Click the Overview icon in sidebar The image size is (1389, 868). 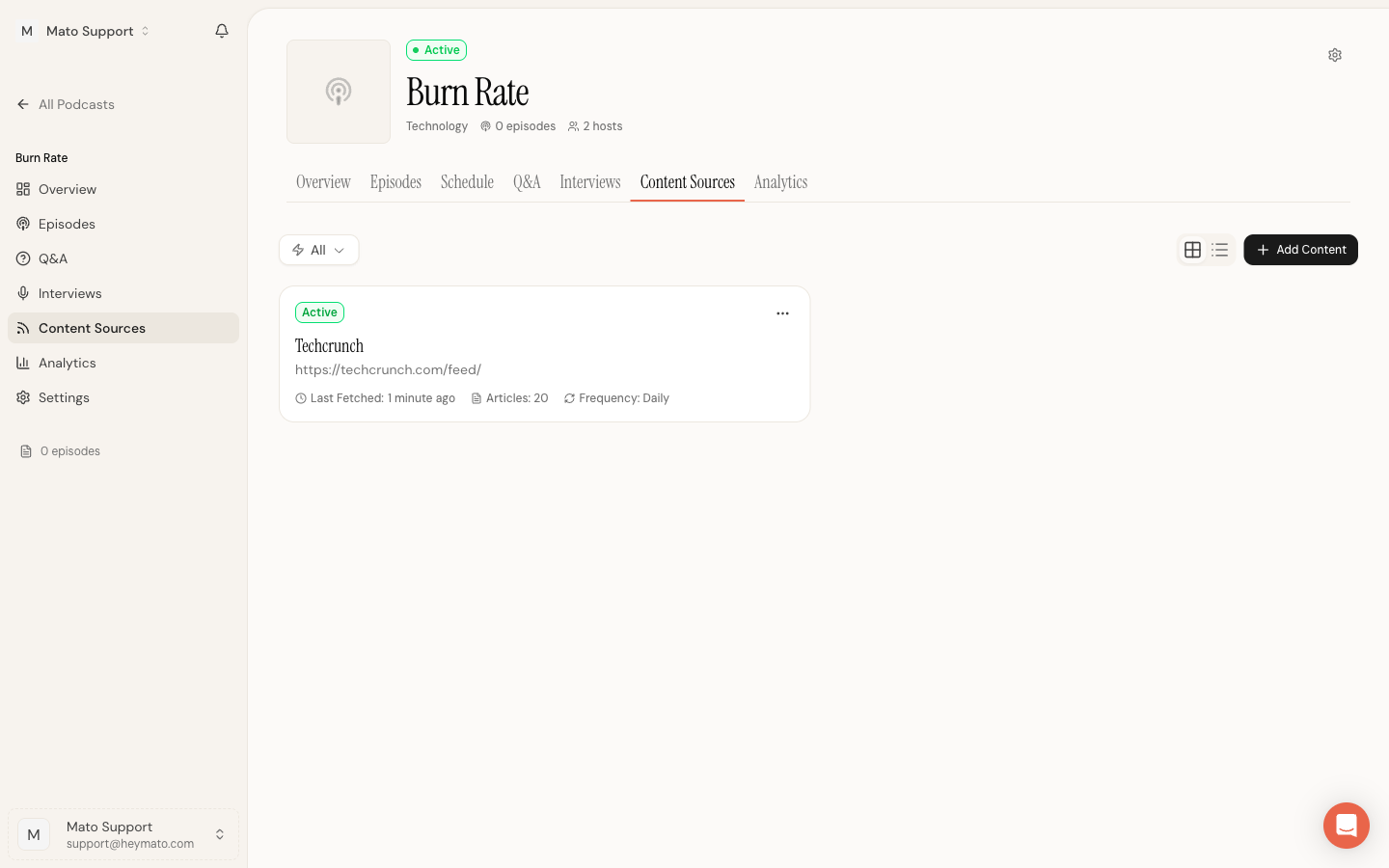coord(23,189)
